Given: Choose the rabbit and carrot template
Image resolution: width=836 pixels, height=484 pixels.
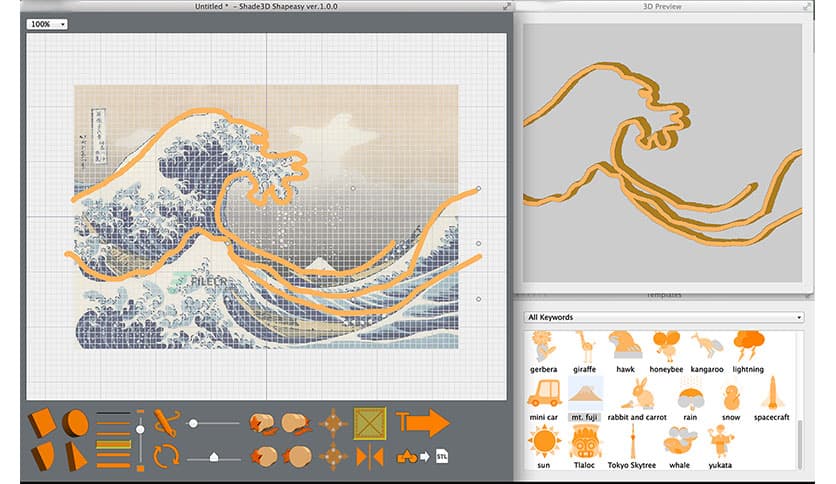Looking at the screenshot, I should pos(637,400).
